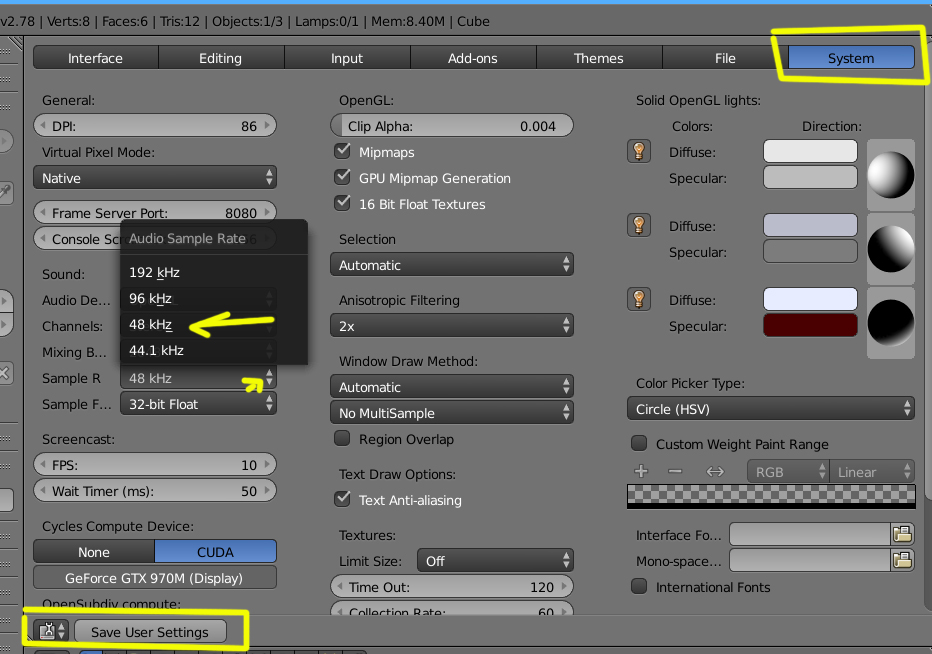The height and width of the screenshot is (654, 932).
Task: Click the Clip Alpha value field
Action: (x=452, y=125)
